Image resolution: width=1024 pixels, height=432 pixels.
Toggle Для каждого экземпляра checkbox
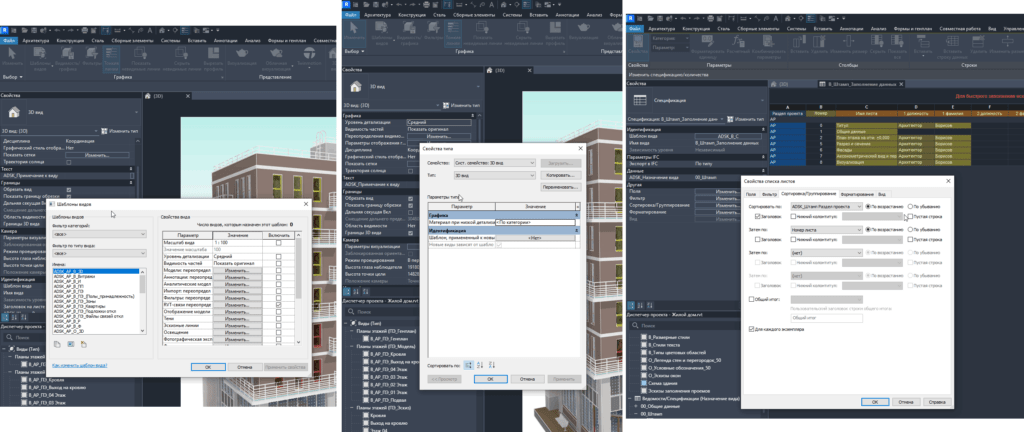pyautogui.click(x=751, y=330)
